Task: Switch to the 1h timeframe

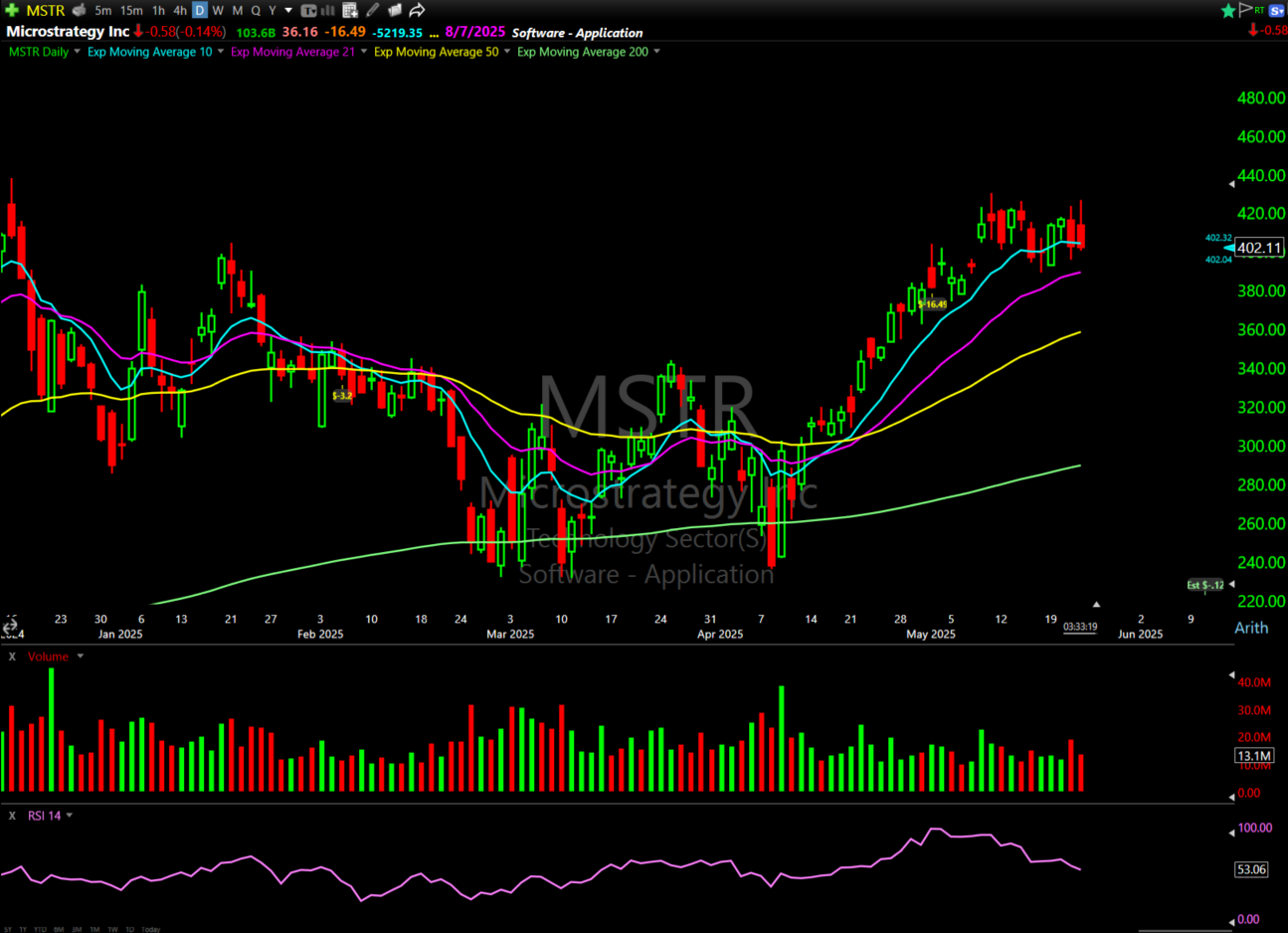Action: (158, 10)
